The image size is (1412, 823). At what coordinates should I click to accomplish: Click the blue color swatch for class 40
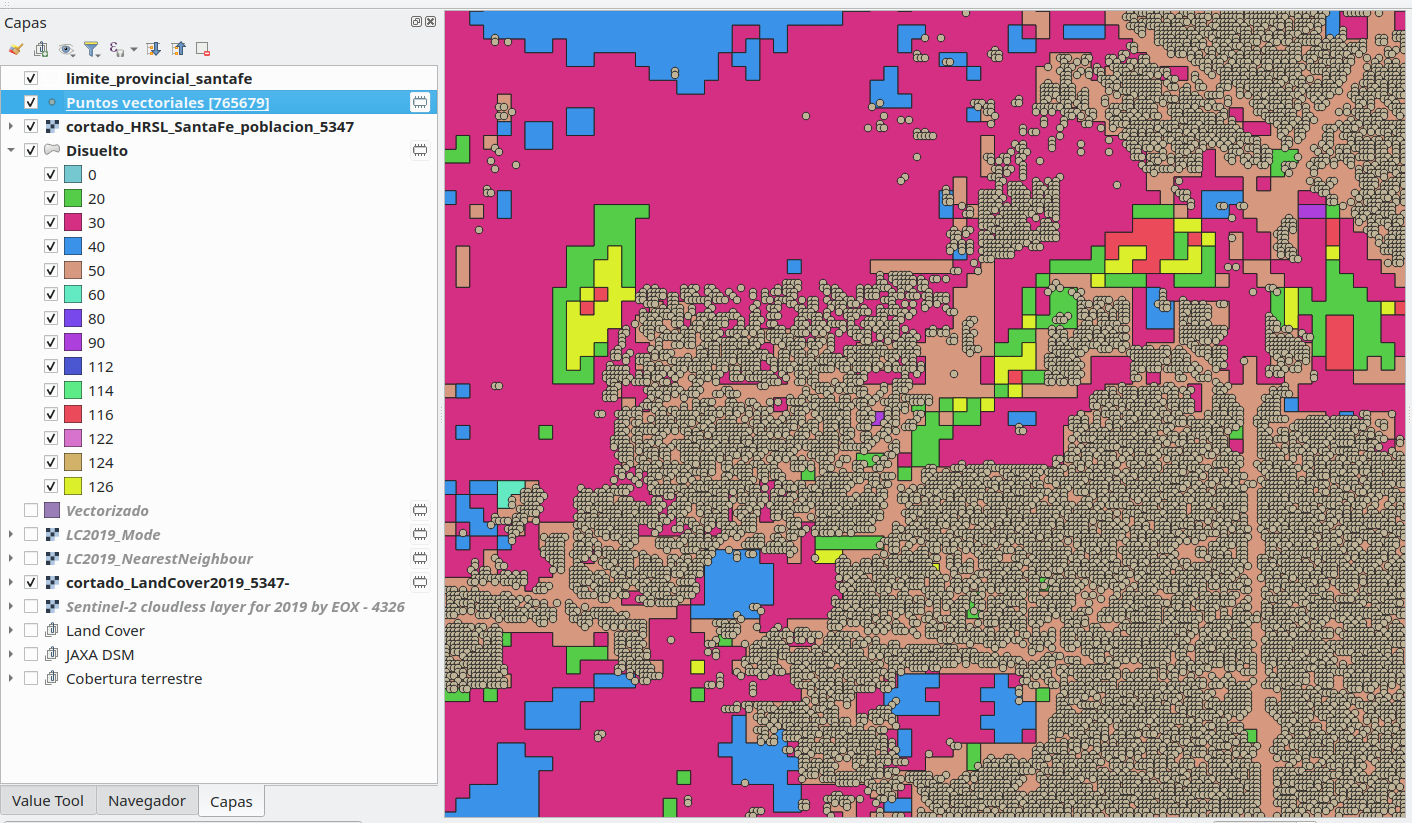73,246
